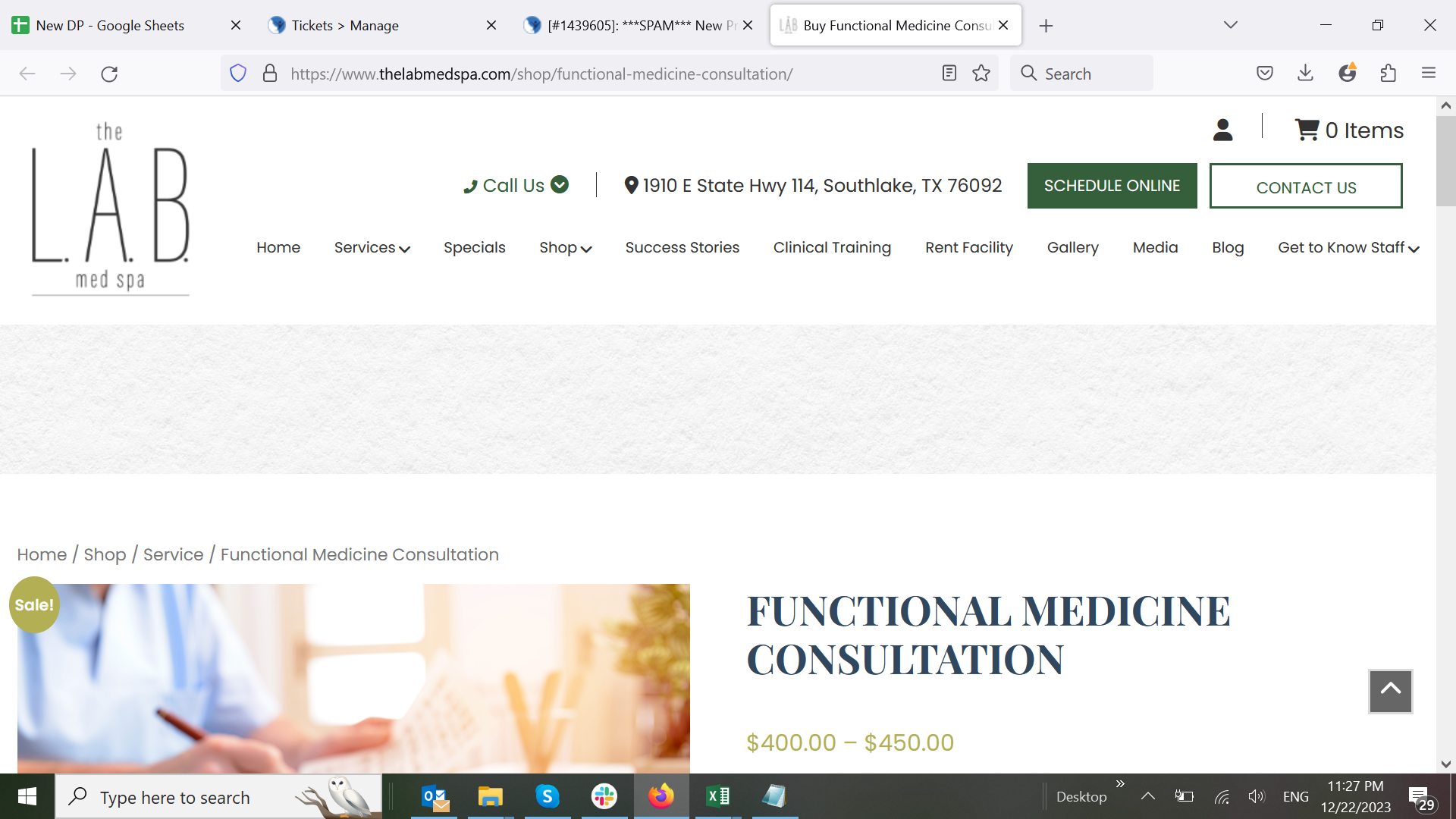The width and height of the screenshot is (1456, 819).
Task: Open the shopping cart icon
Action: 1307,130
